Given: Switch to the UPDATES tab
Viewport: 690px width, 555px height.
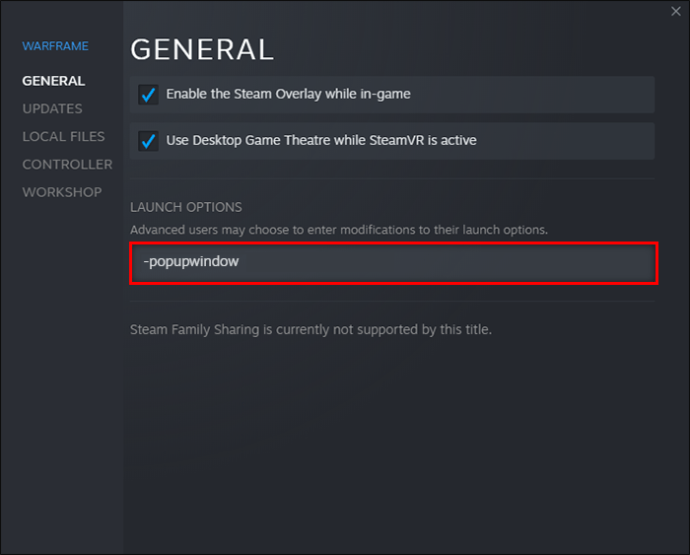Looking at the screenshot, I should click(x=52, y=108).
